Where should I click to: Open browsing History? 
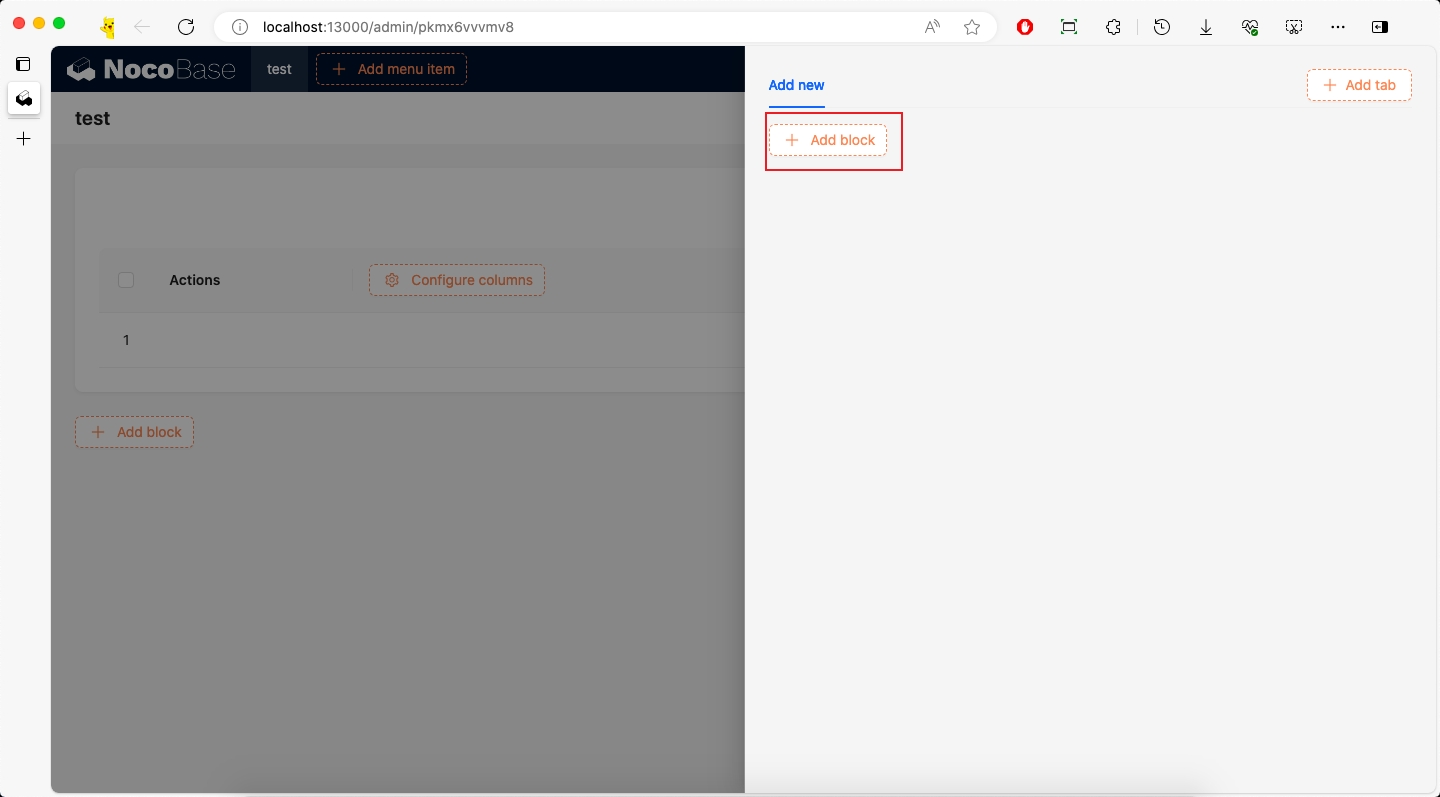[x=1161, y=27]
